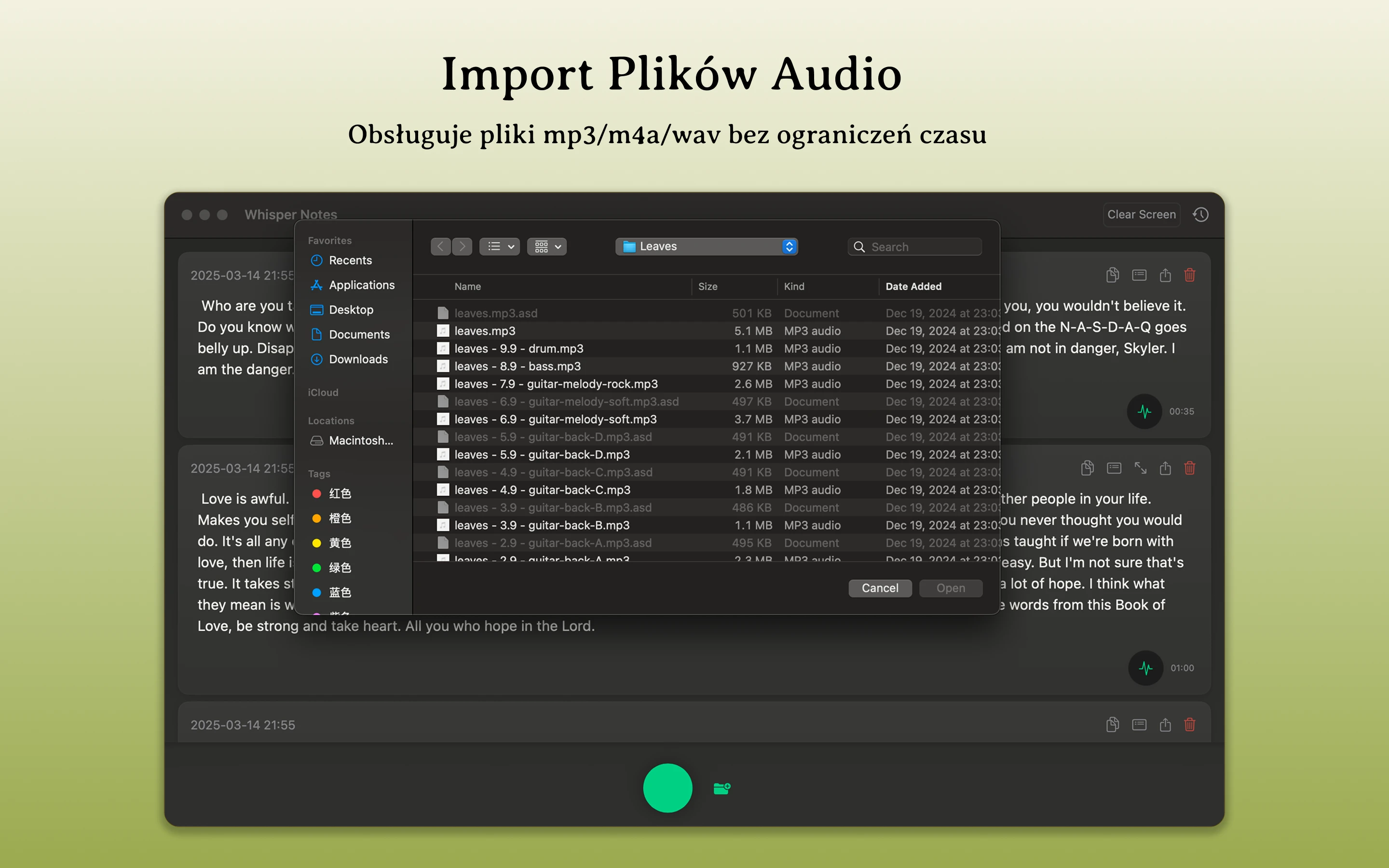This screenshot has height=868, width=1389.
Task: Open transcription history clock icon
Action: click(x=1201, y=215)
